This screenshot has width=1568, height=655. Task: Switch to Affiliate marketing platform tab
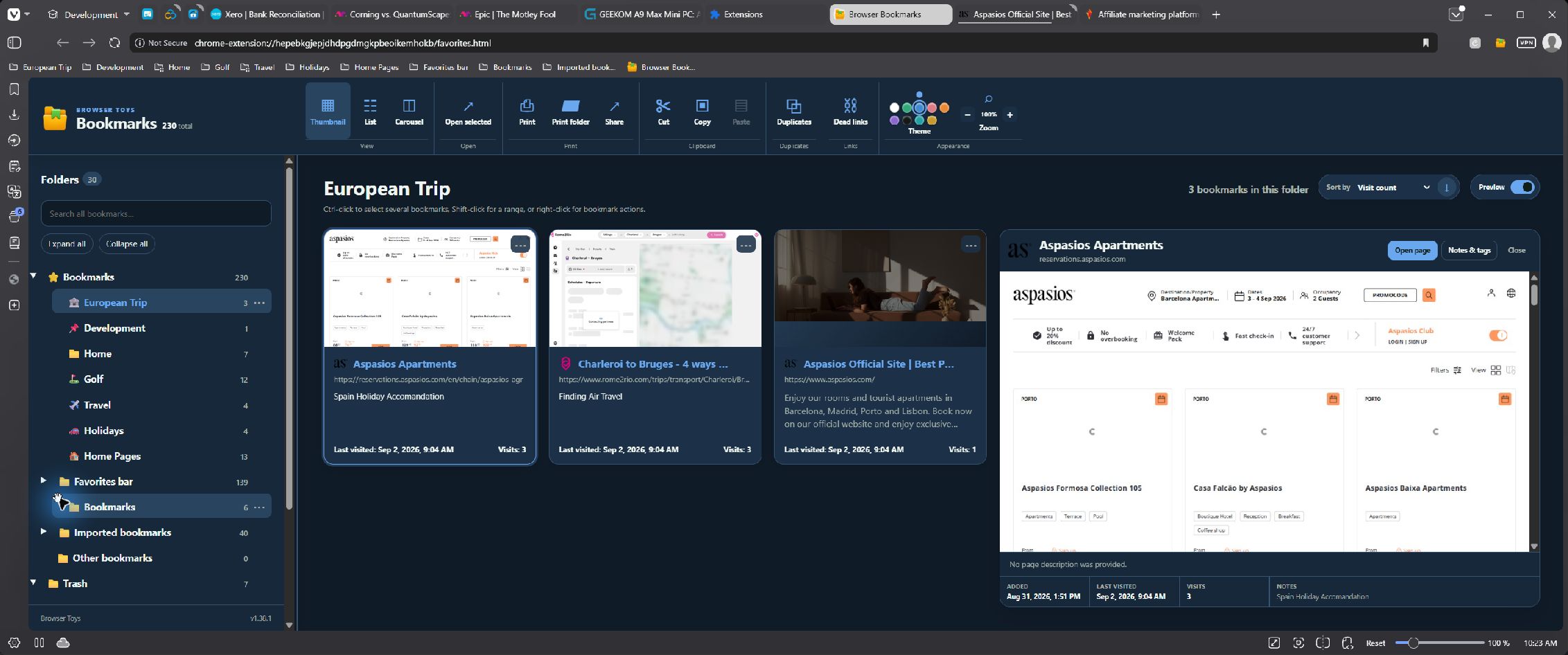1140,14
